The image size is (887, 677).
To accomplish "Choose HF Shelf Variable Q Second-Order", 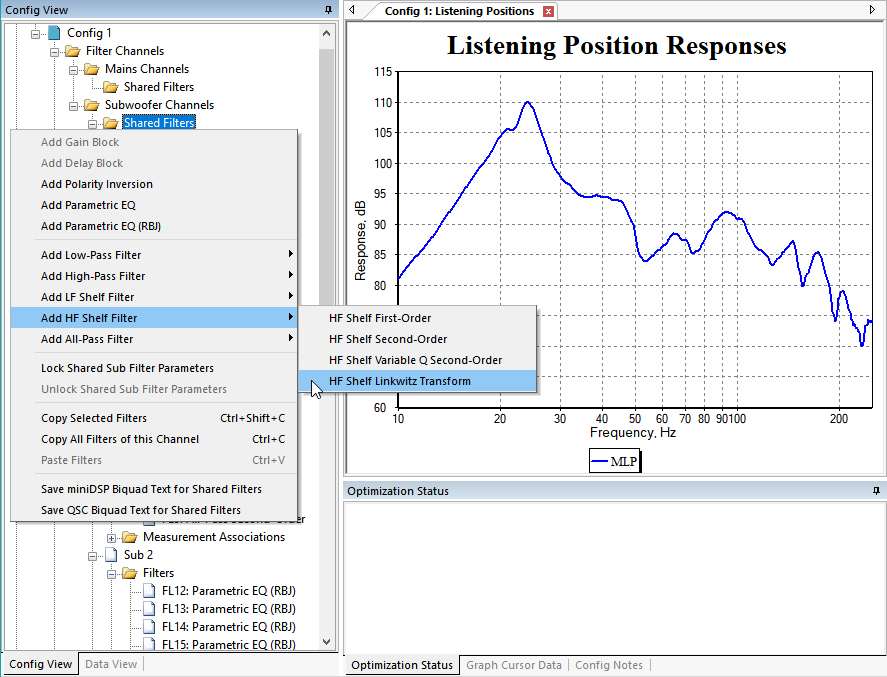I will [x=417, y=360].
